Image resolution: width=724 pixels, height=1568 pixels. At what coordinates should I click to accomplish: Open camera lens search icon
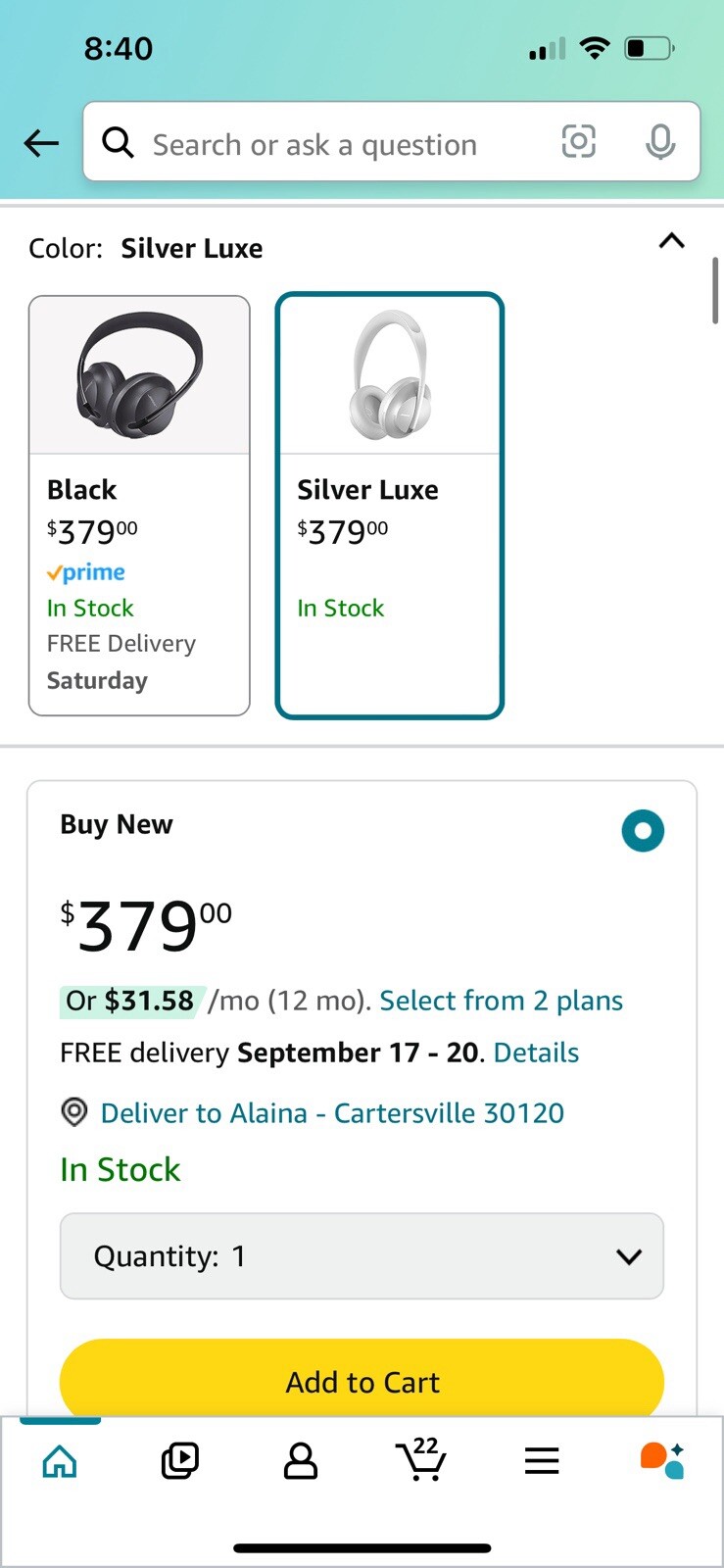click(x=578, y=143)
